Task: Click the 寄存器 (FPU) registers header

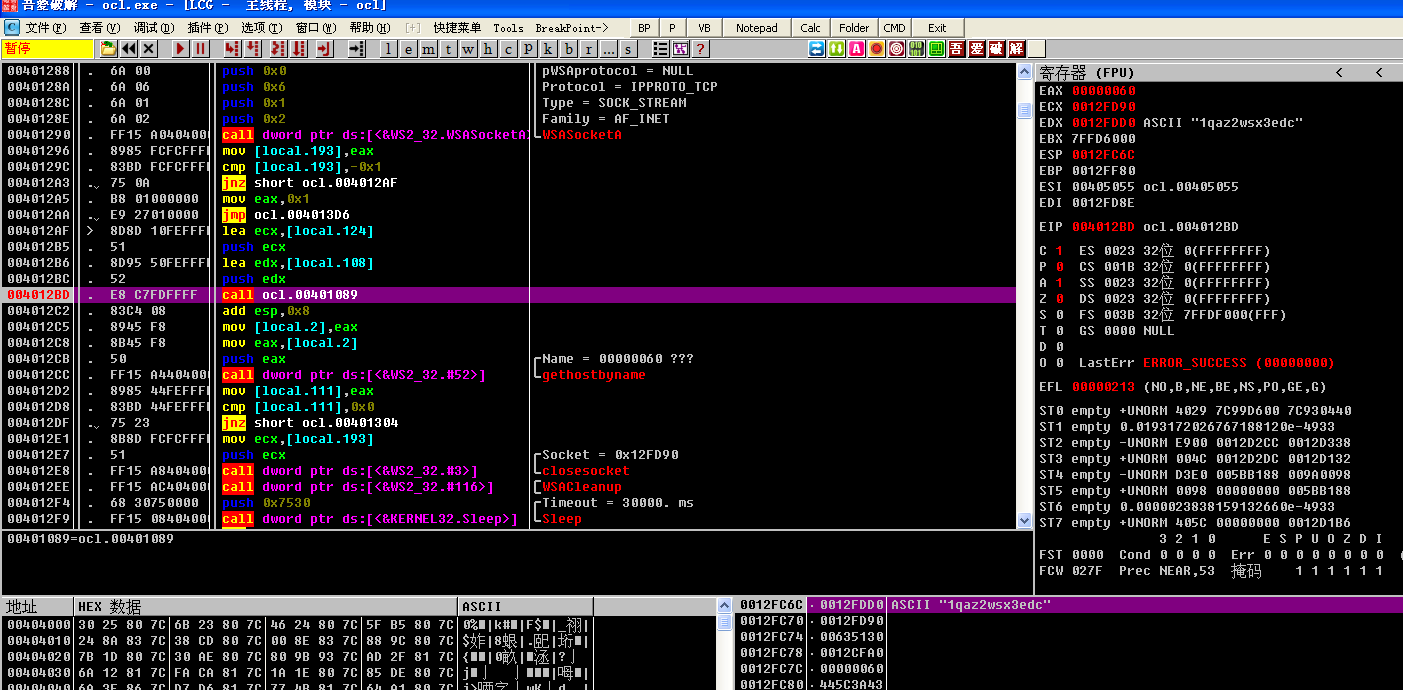Action: click(x=1087, y=73)
